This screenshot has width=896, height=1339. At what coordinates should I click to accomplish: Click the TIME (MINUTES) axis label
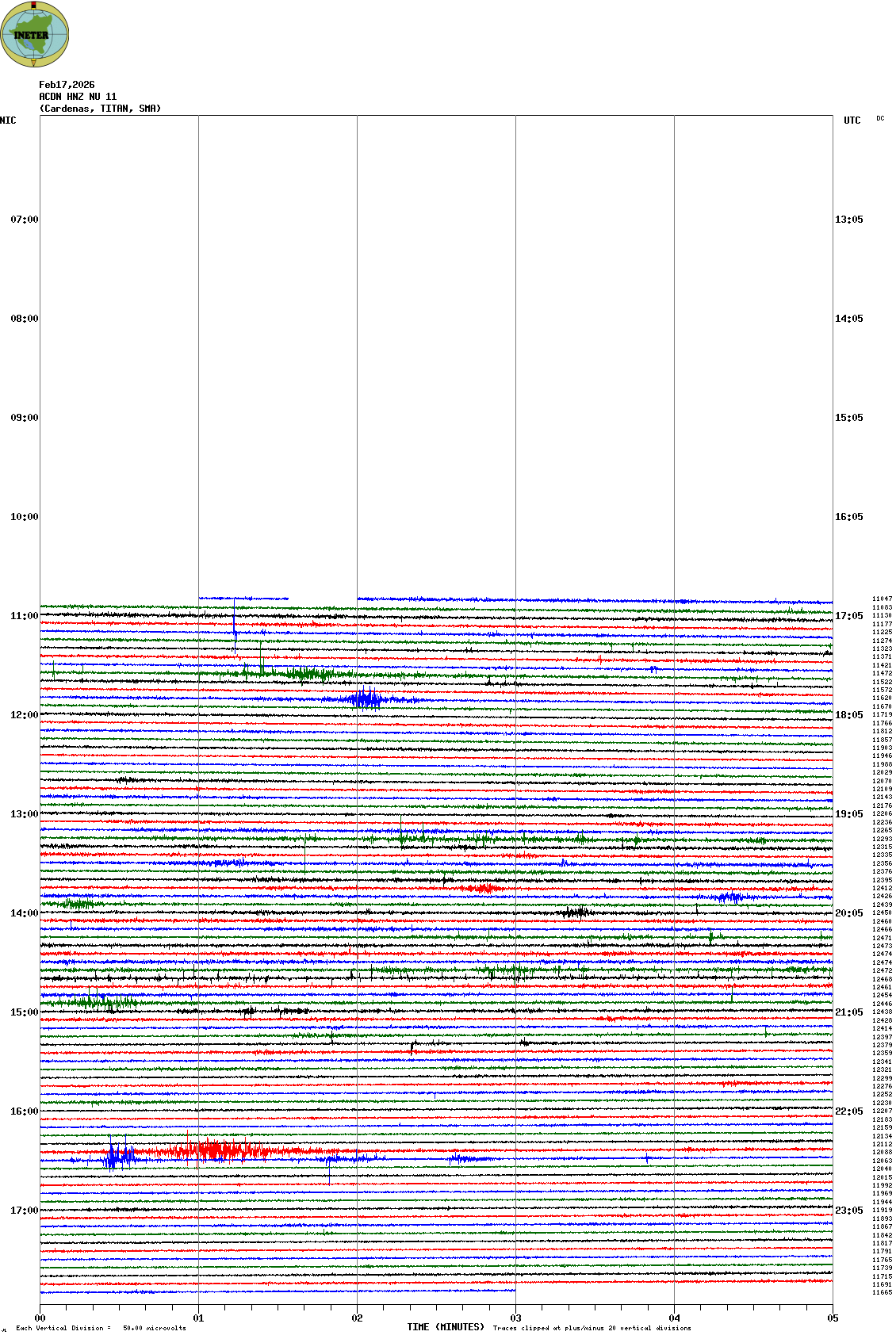coord(446,1327)
